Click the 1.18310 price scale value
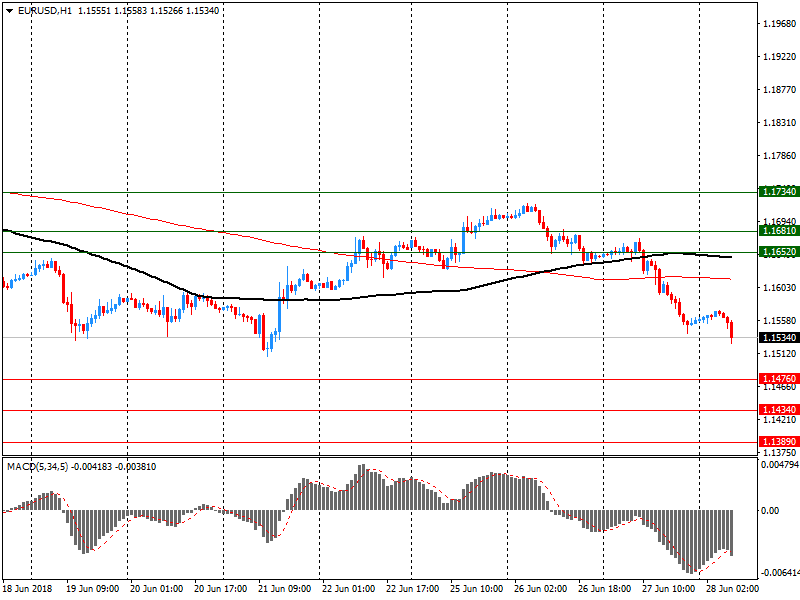The height and width of the screenshot is (600, 800). [778, 123]
